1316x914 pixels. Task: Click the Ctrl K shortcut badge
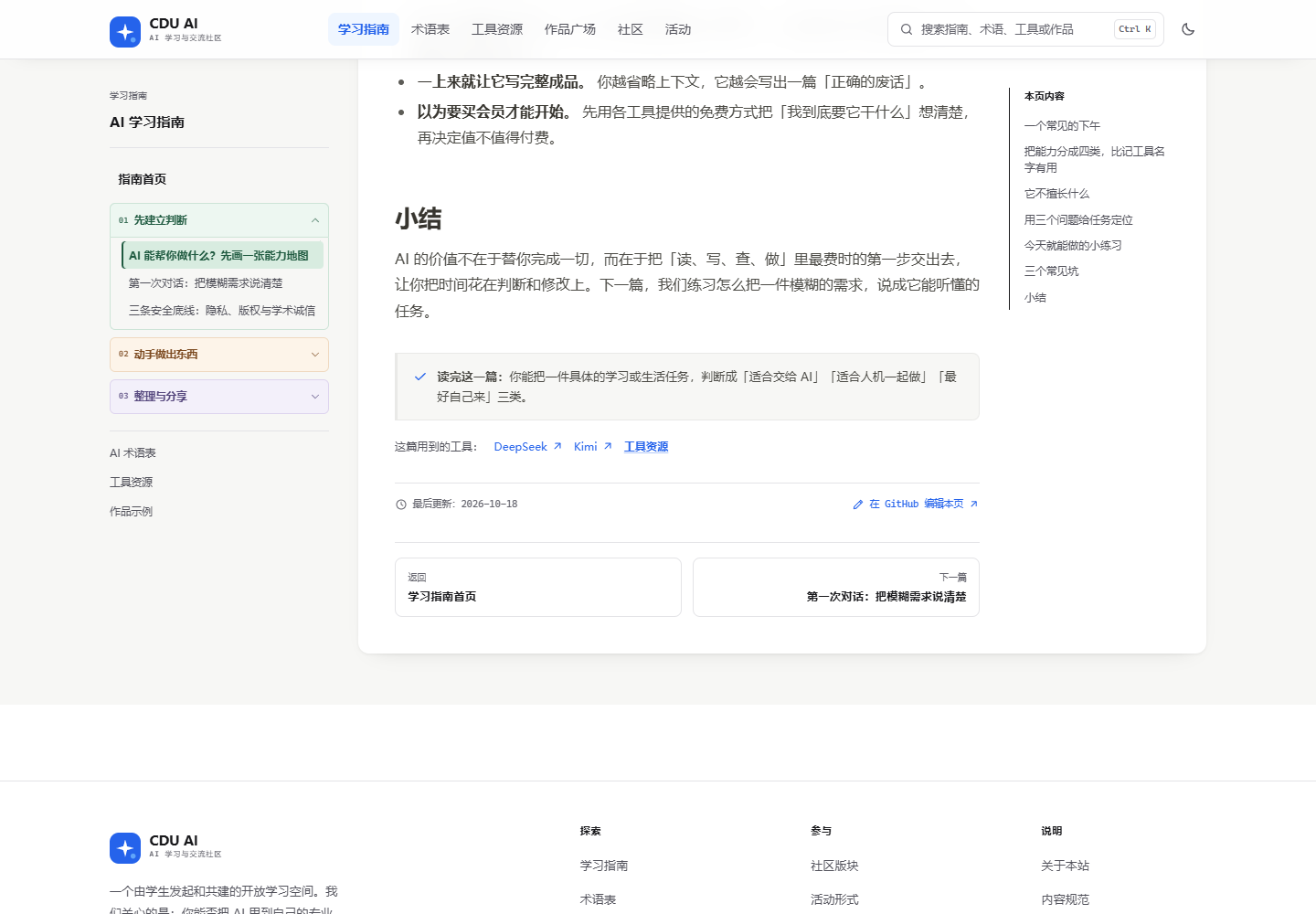(1135, 29)
